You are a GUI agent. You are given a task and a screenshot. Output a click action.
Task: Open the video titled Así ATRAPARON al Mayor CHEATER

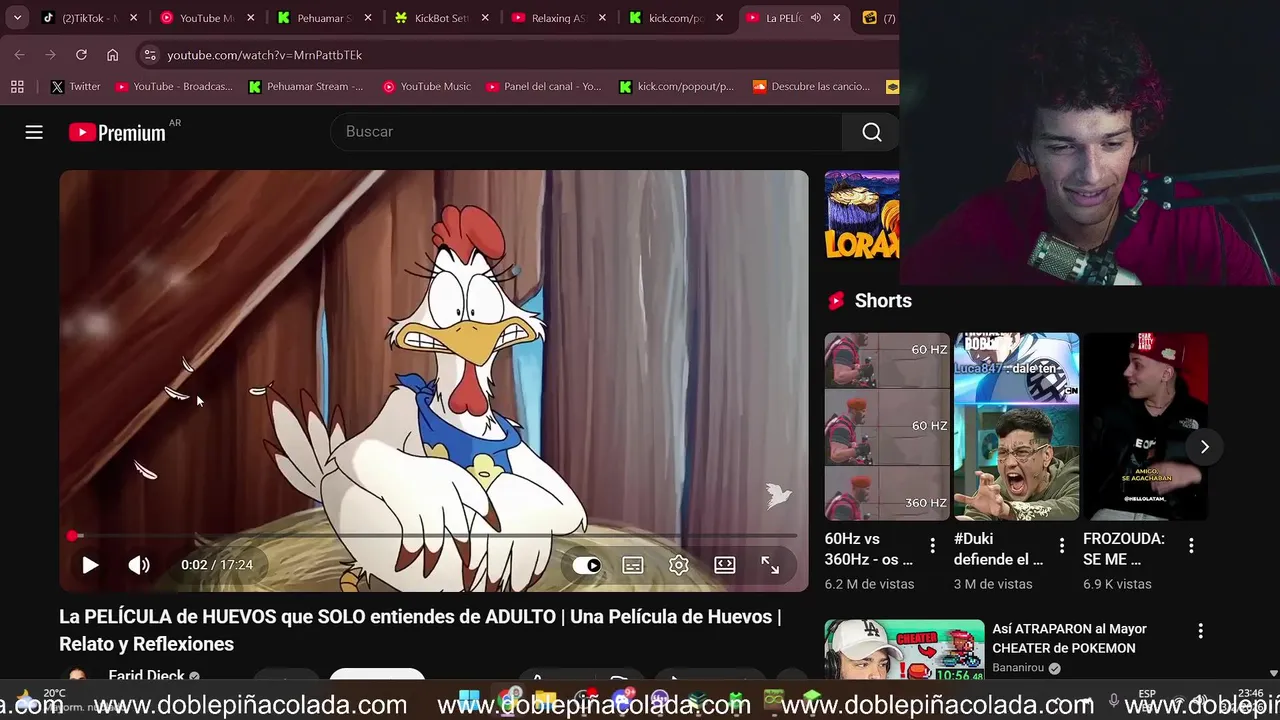[x=1069, y=638]
